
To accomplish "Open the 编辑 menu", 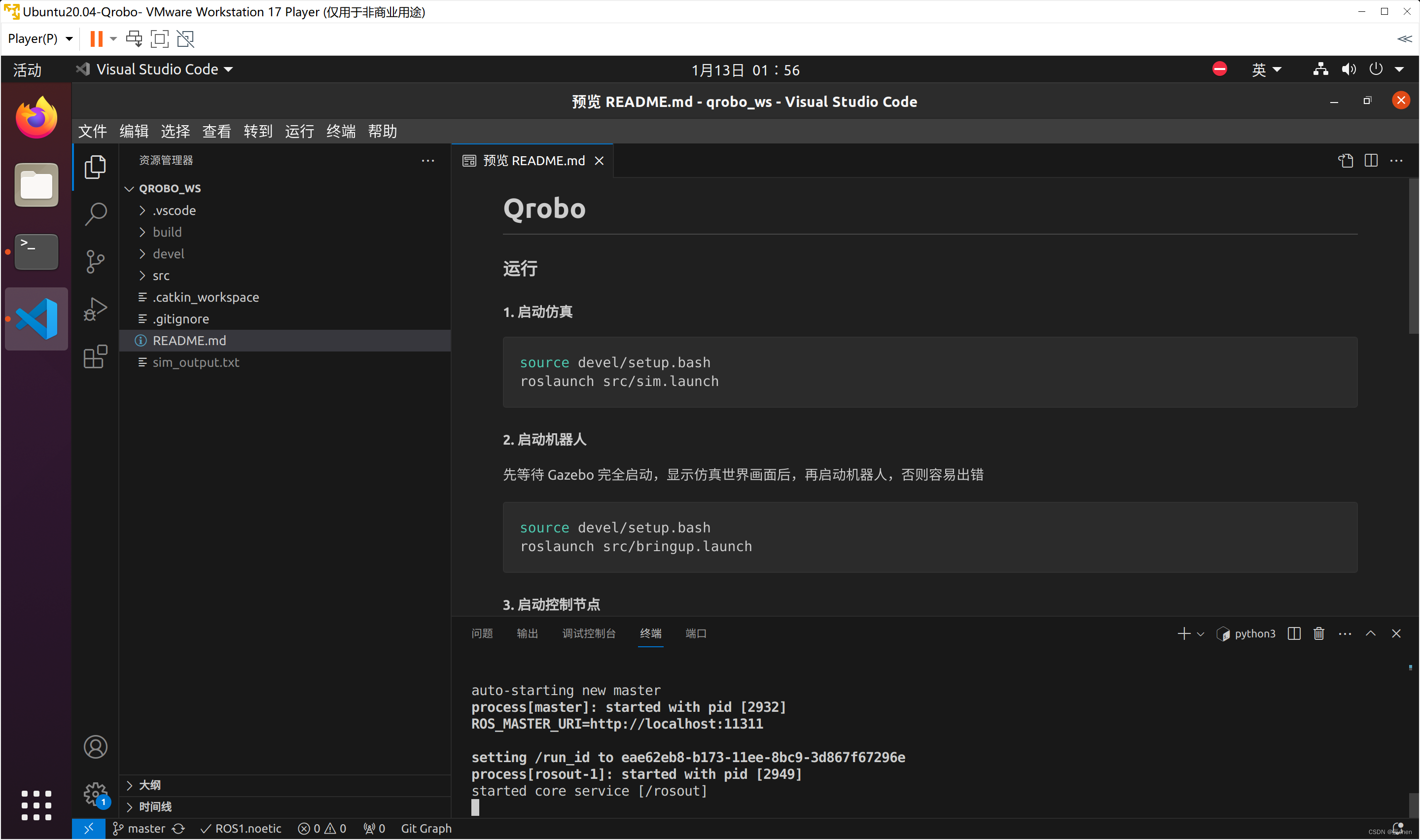I will click(134, 131).
